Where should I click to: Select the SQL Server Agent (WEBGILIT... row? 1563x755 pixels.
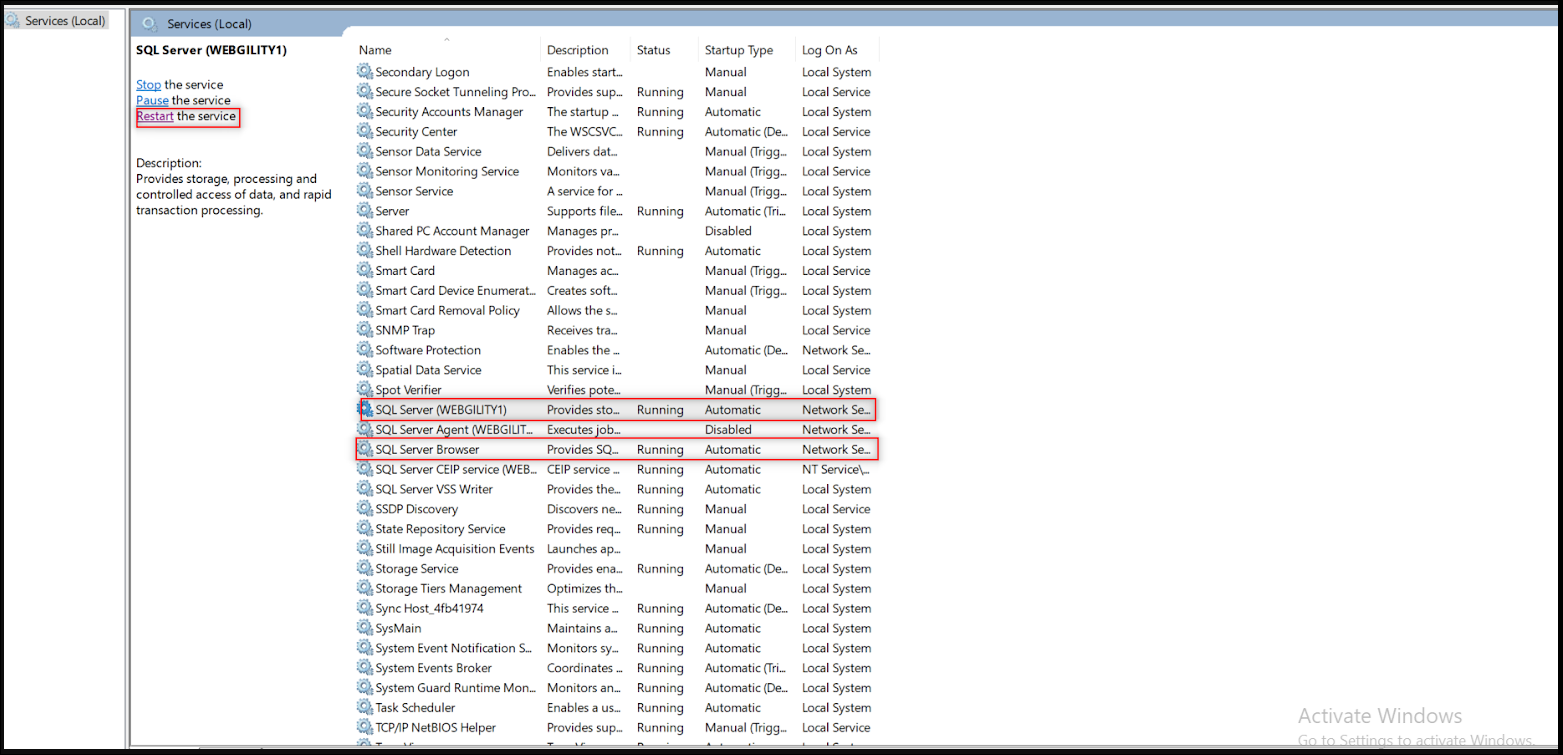[x=617, y=429]
